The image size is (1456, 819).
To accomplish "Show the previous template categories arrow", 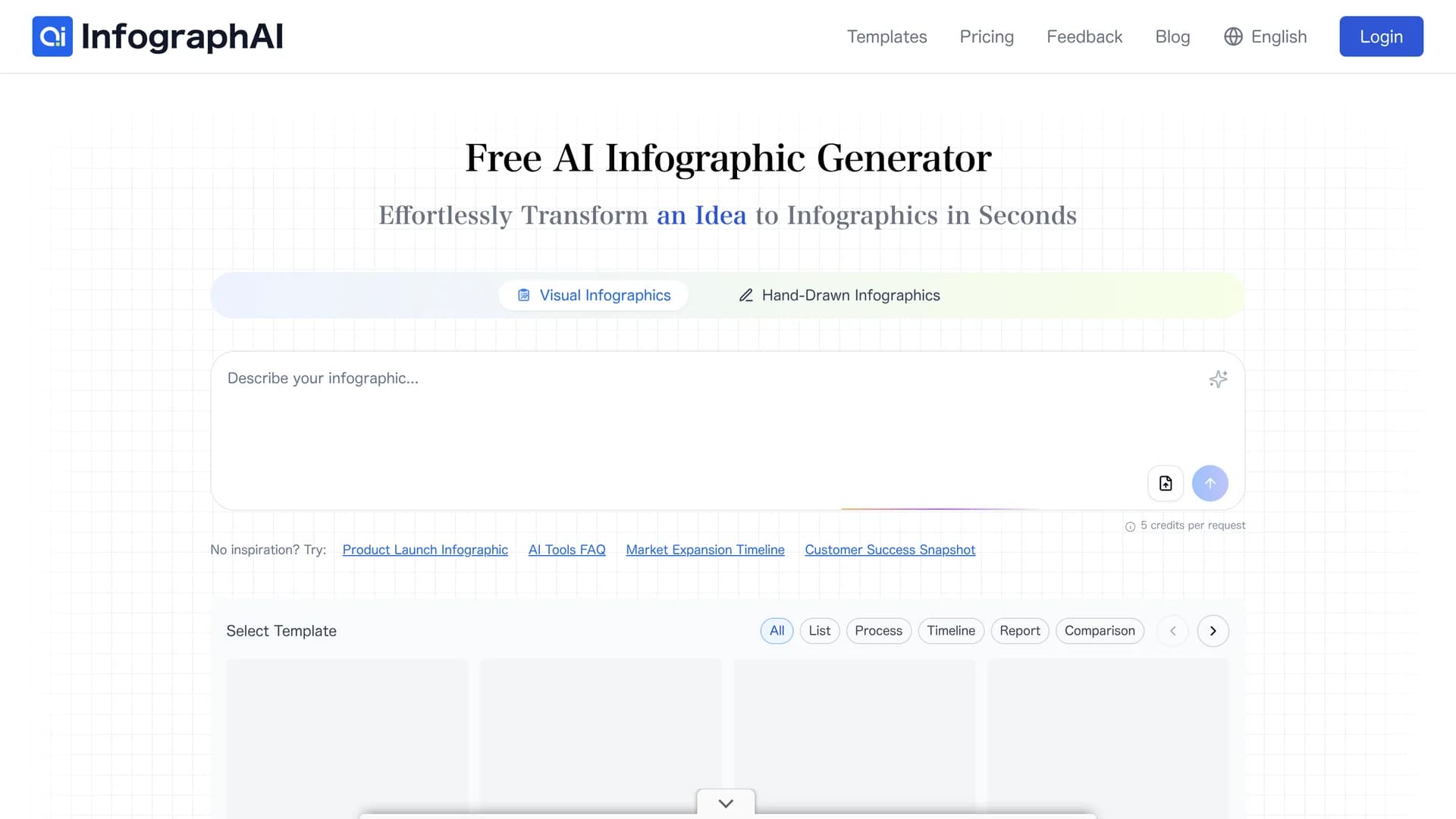I will (1173, 631).
